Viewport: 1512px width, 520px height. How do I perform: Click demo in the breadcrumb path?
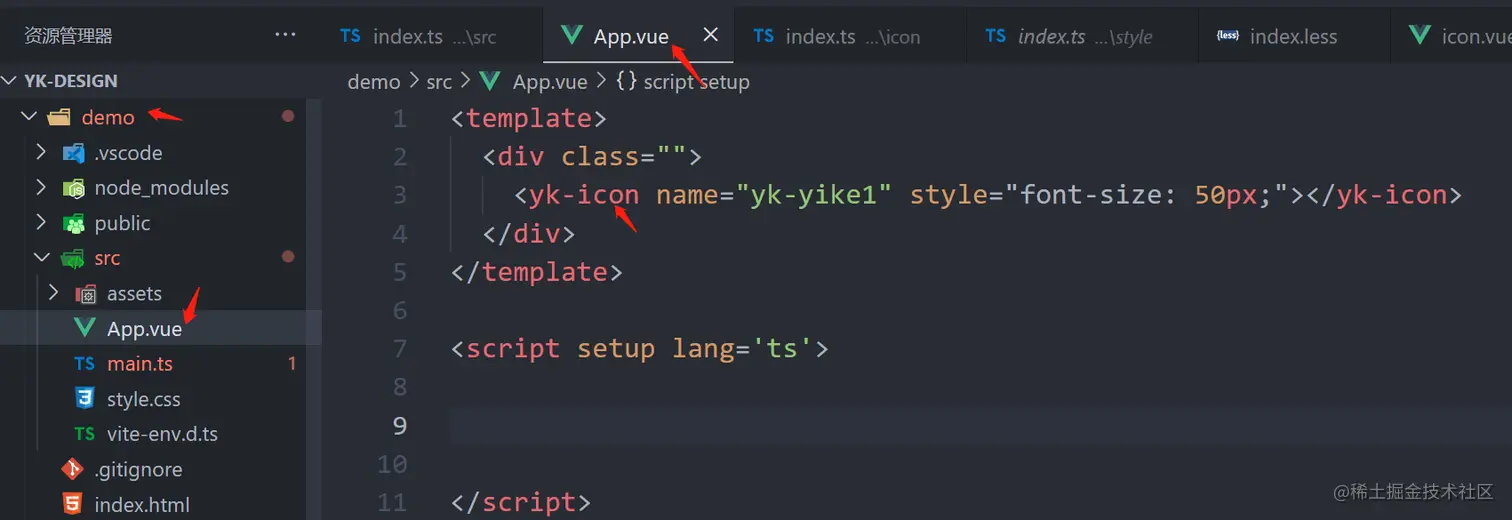click(374, 82)
